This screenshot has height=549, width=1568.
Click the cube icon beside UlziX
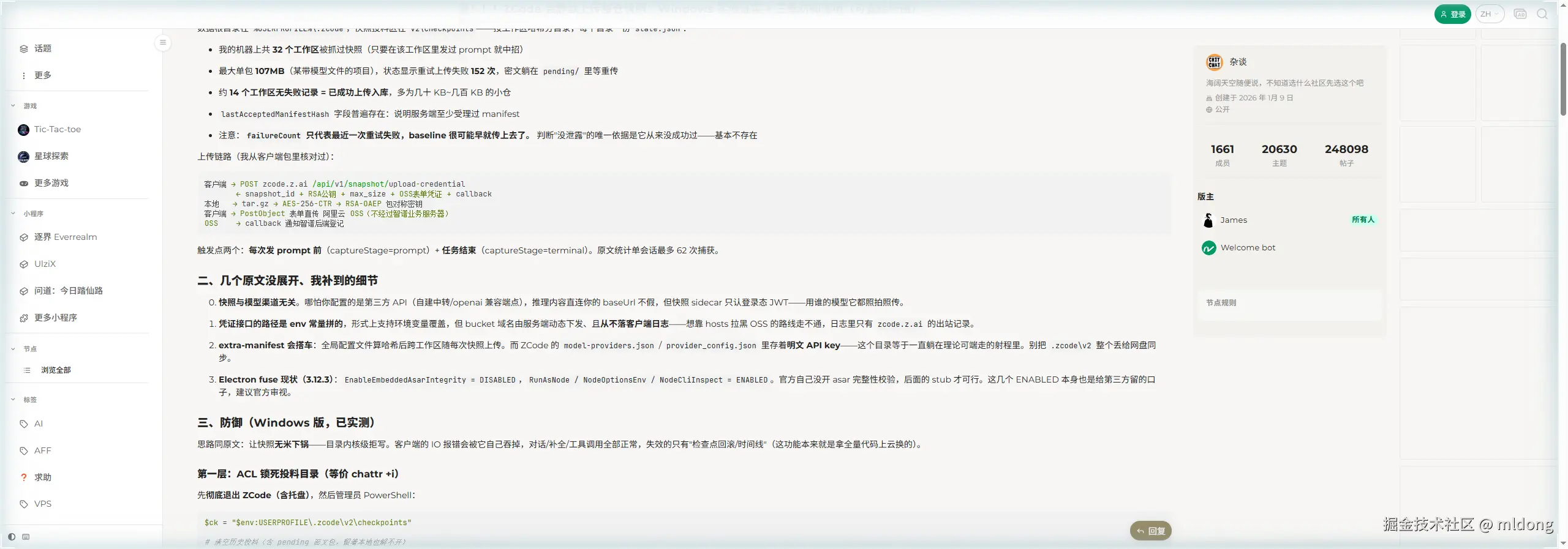(x=24, y=264)
